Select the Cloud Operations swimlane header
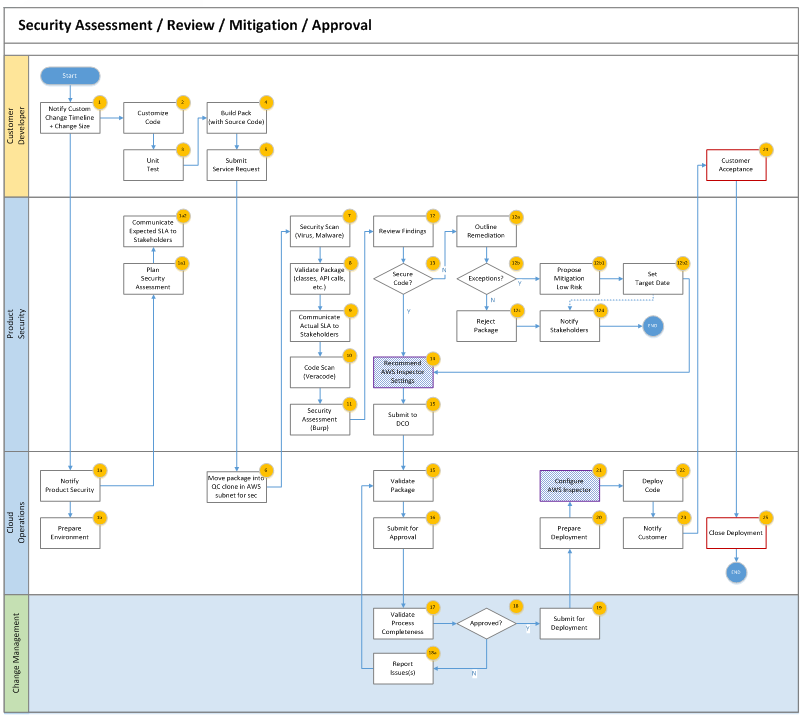Screen dimensions: 802x717 tap(16, 522)
